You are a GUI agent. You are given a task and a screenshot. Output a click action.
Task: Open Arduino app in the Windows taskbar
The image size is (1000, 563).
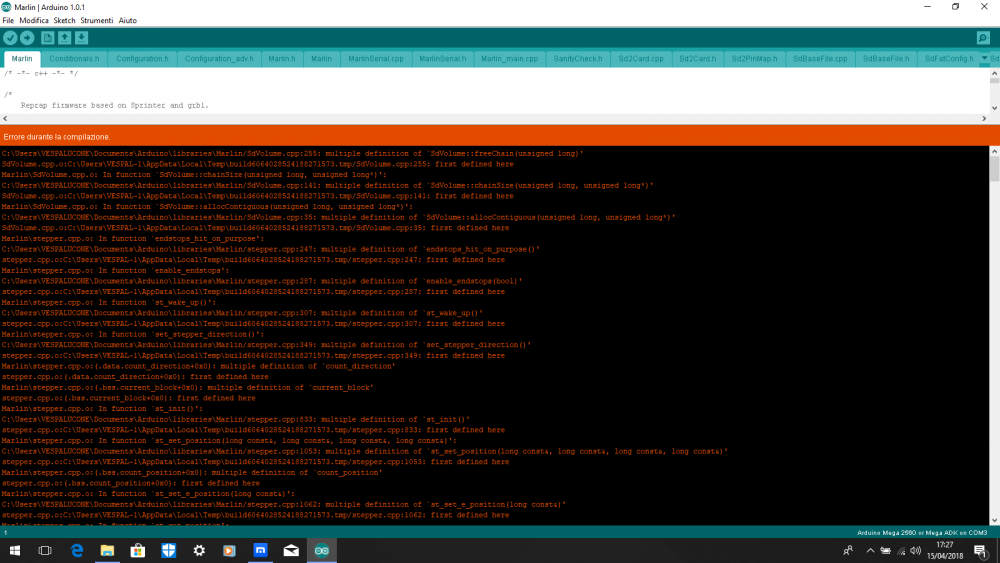tap(321, 550)
